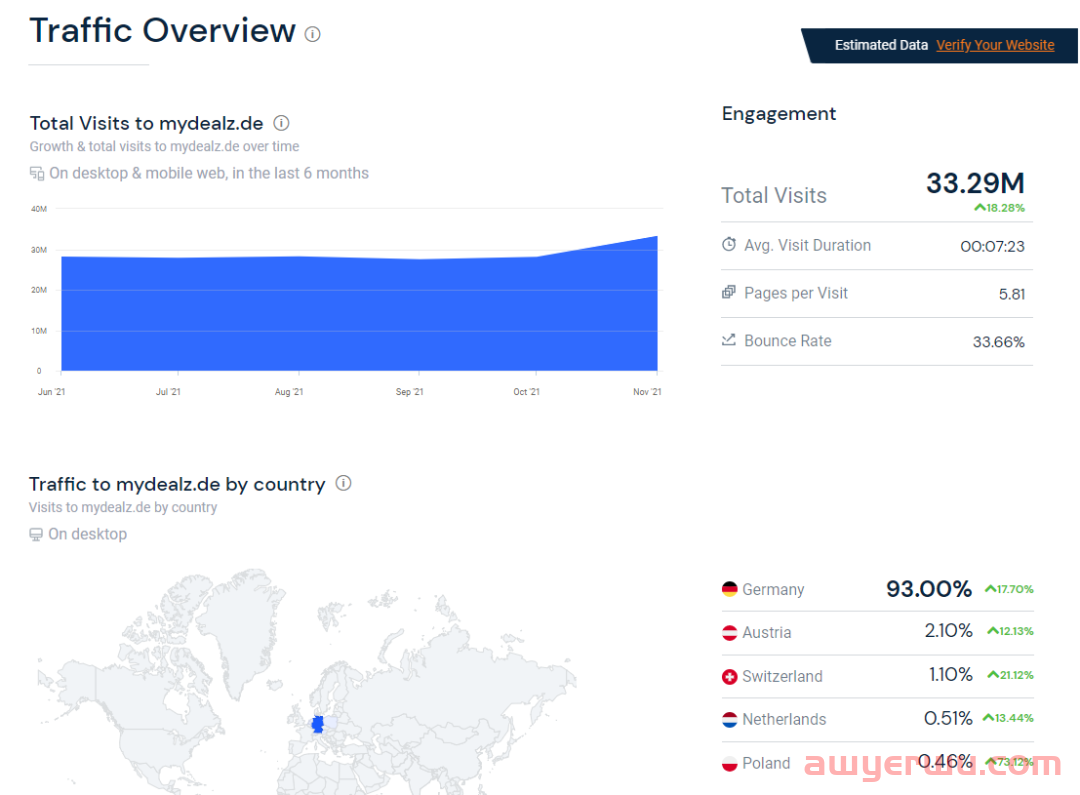Open the Verify Your Website link

click(995, 45)
